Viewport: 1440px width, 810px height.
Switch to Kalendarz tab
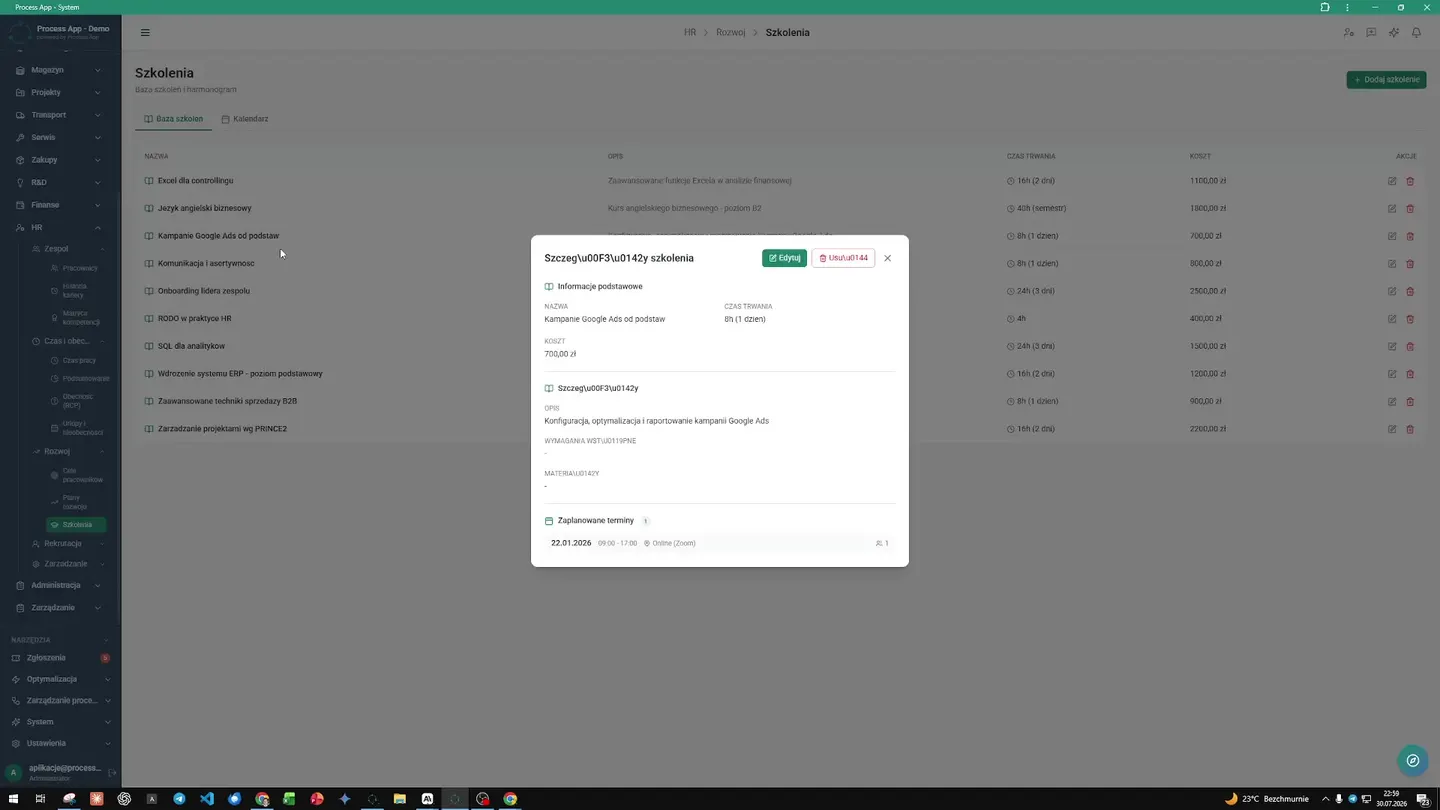click(x=245, y=119)
